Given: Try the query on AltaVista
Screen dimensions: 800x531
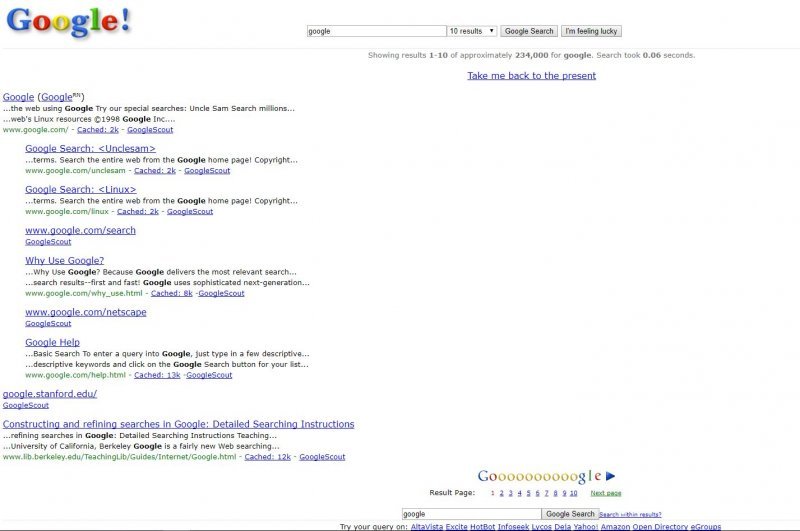Looking at the screenshot, I should point(427,527).
